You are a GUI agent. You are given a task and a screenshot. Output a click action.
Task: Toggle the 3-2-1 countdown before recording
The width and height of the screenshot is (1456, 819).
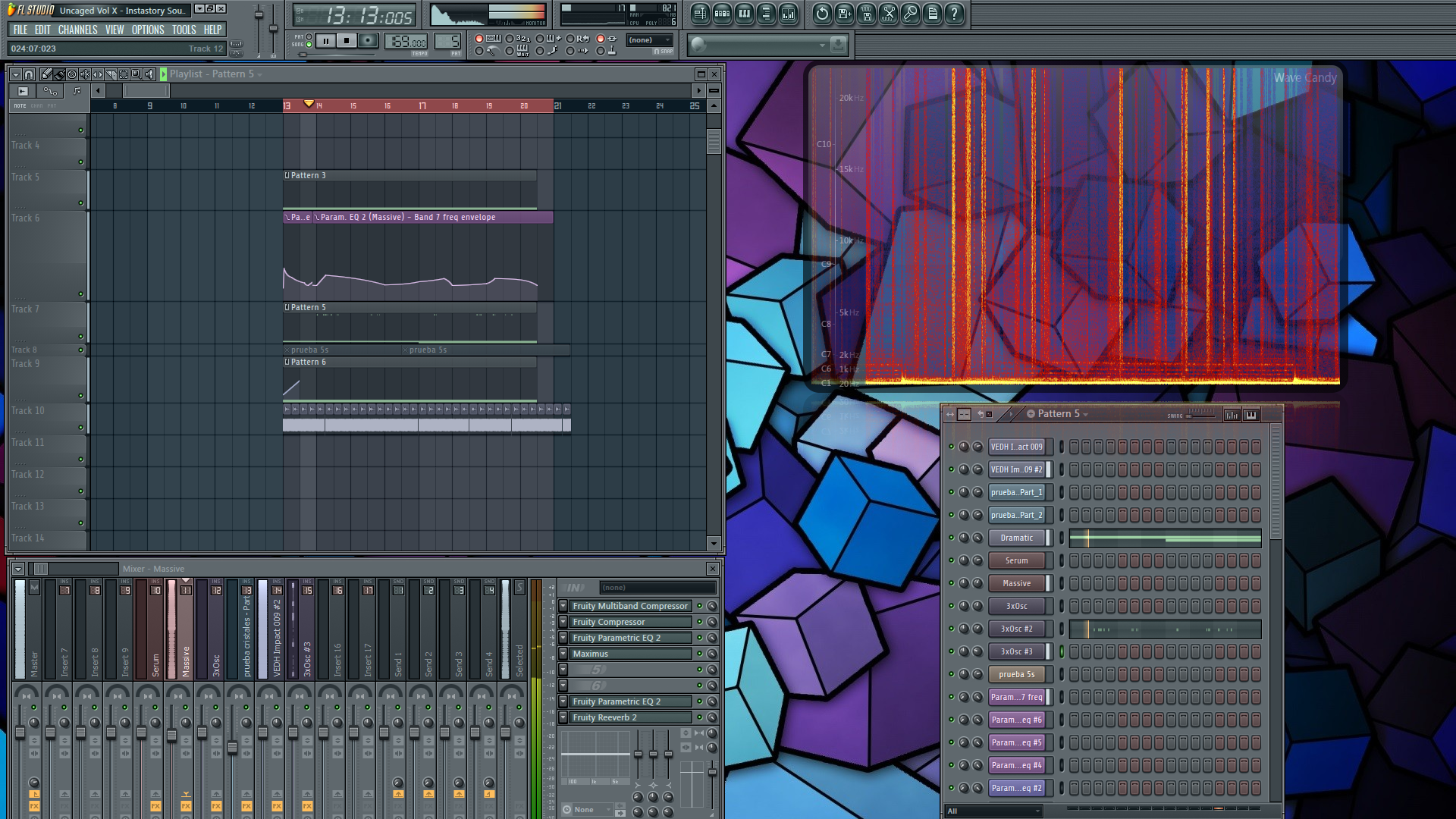tap(510, 39)
